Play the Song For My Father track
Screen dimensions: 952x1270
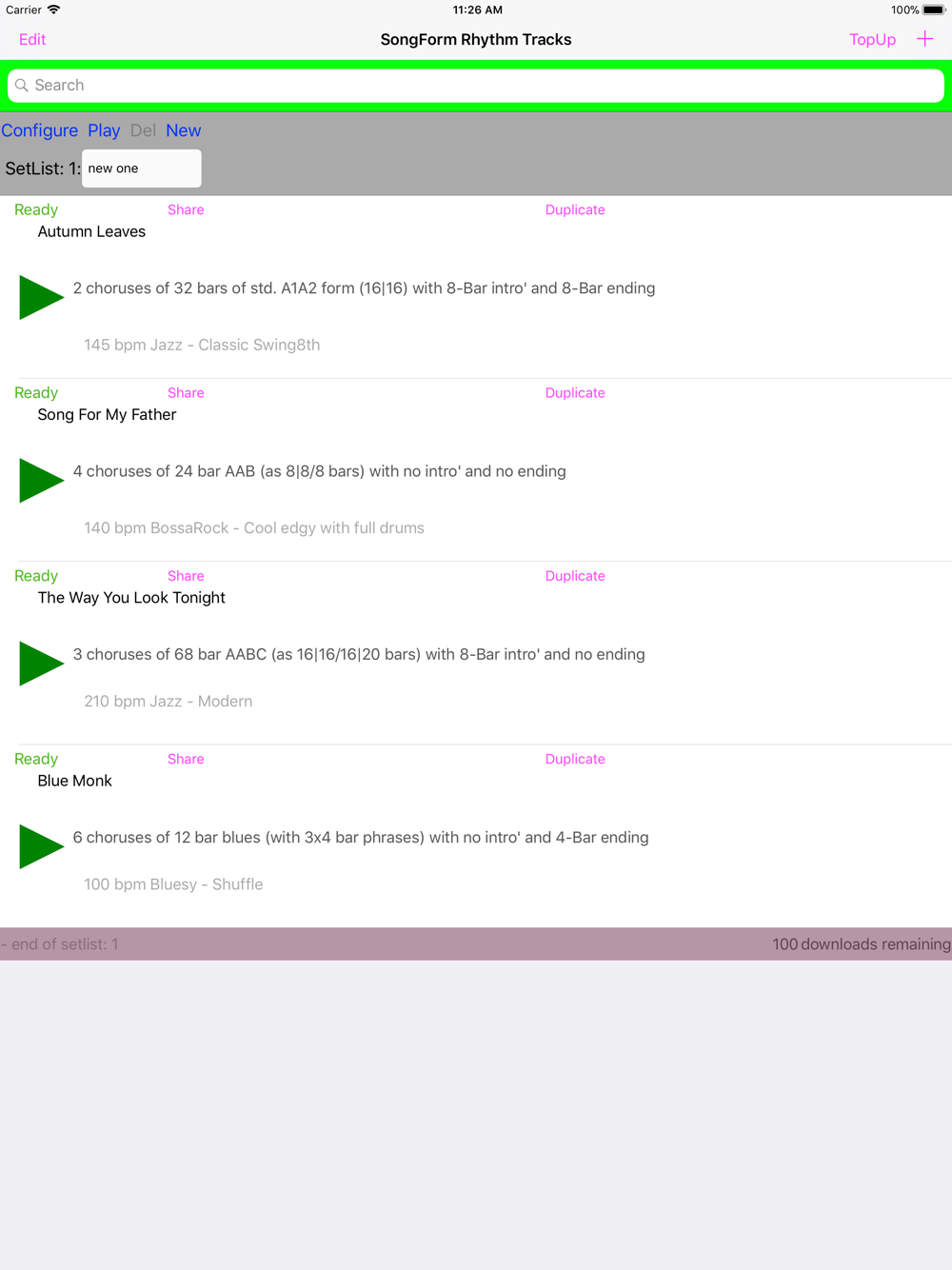[41, 480]
